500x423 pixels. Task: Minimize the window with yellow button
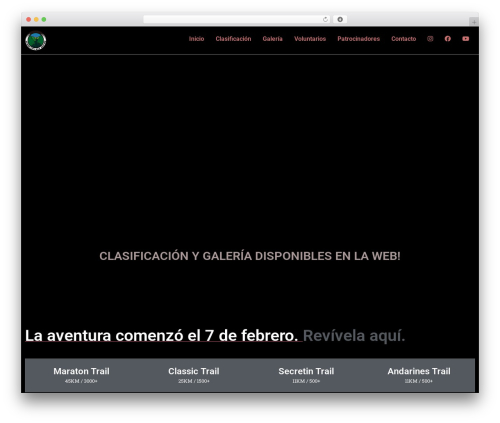click(x=36, y=19)
